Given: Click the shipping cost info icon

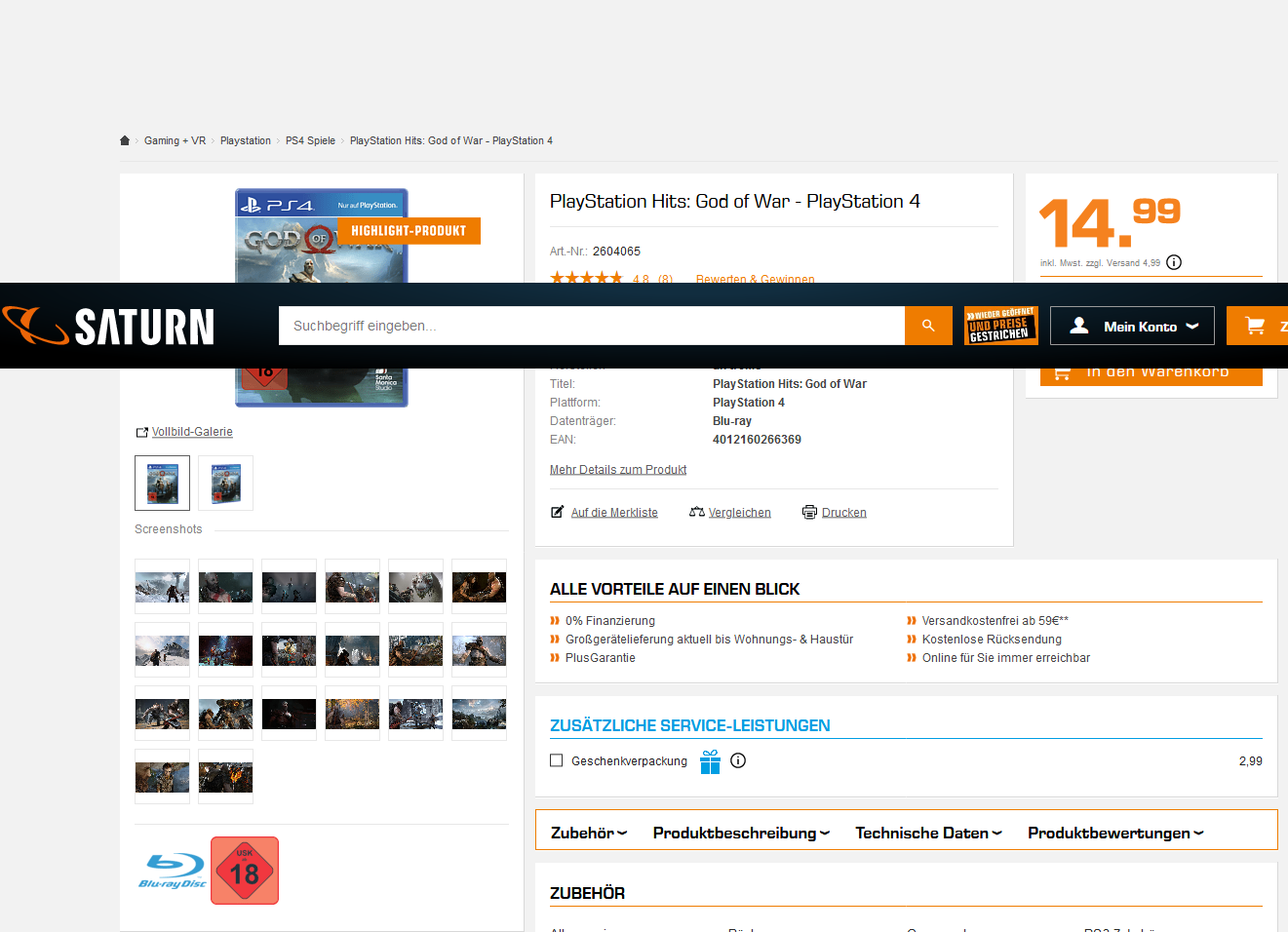Looking at the screenshot, I should pyautogui.click(x=1174, y=262).
